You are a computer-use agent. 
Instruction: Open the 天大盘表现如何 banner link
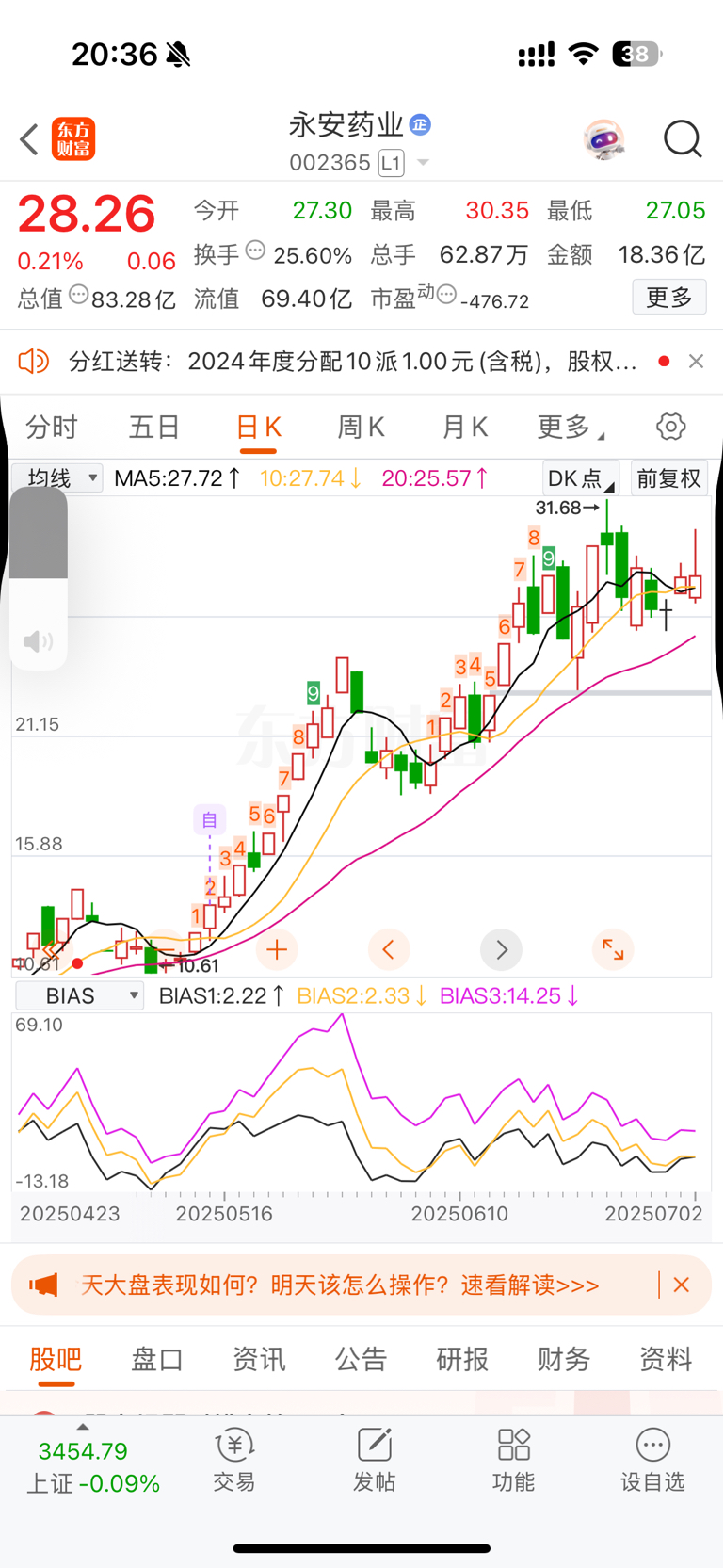pyautogui.click(x=340, y=1285)
